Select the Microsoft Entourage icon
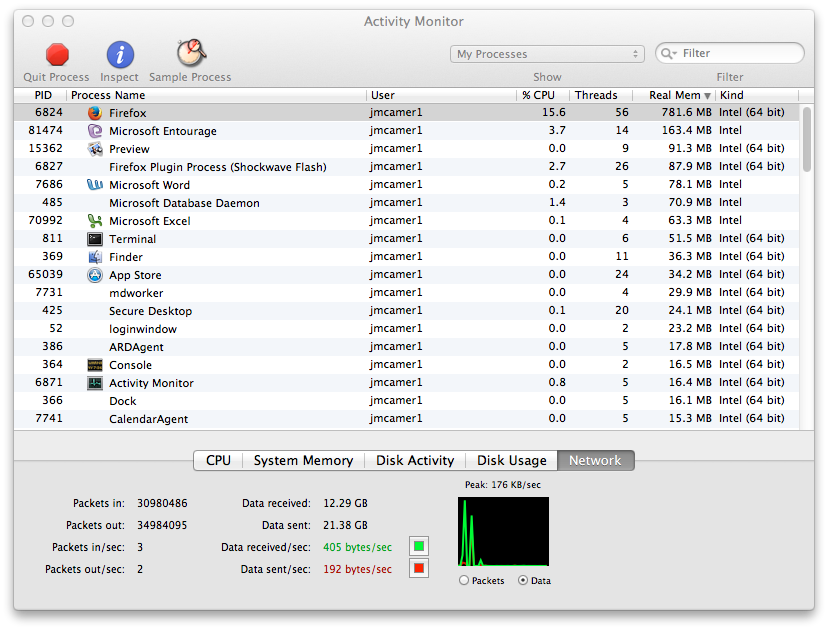Viewport: 828px width, 630px height. [95, 130]
